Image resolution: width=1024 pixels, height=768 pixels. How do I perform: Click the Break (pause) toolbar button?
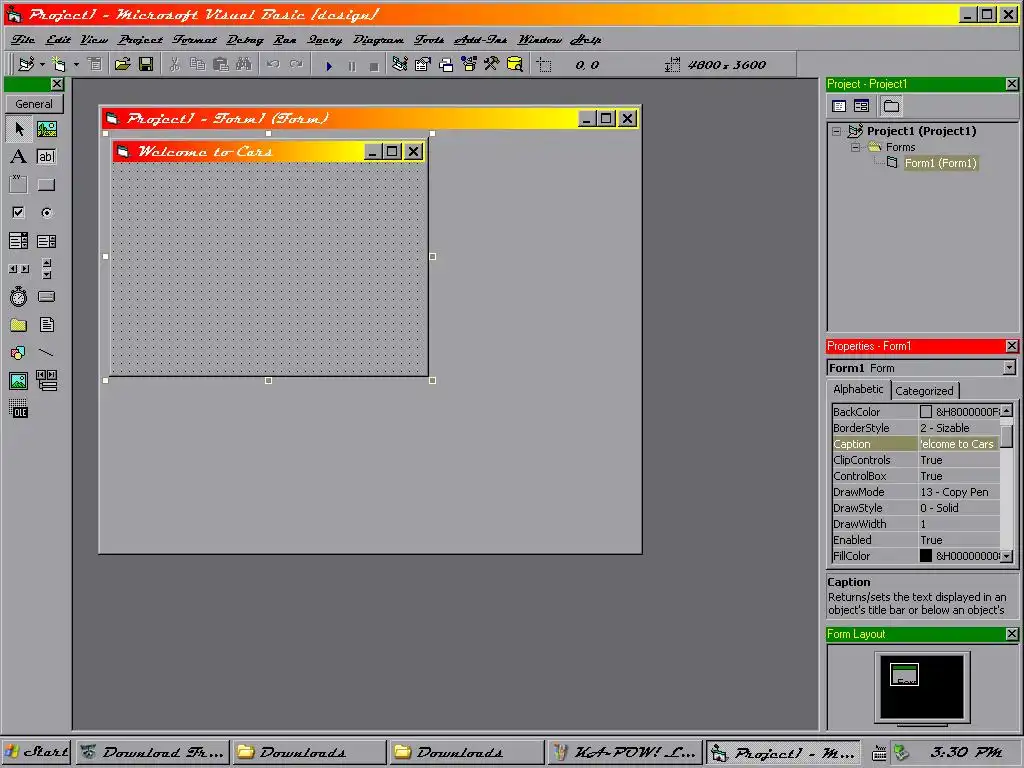tap(352, 65)
